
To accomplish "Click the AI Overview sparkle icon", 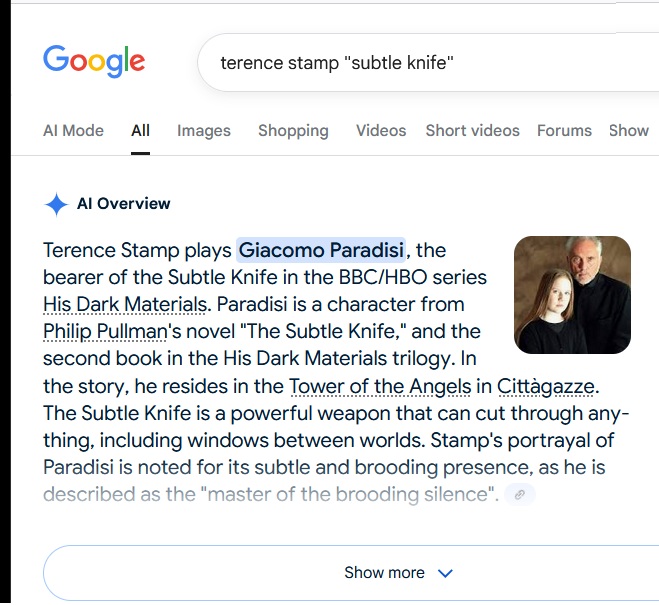I will [56, 204].
